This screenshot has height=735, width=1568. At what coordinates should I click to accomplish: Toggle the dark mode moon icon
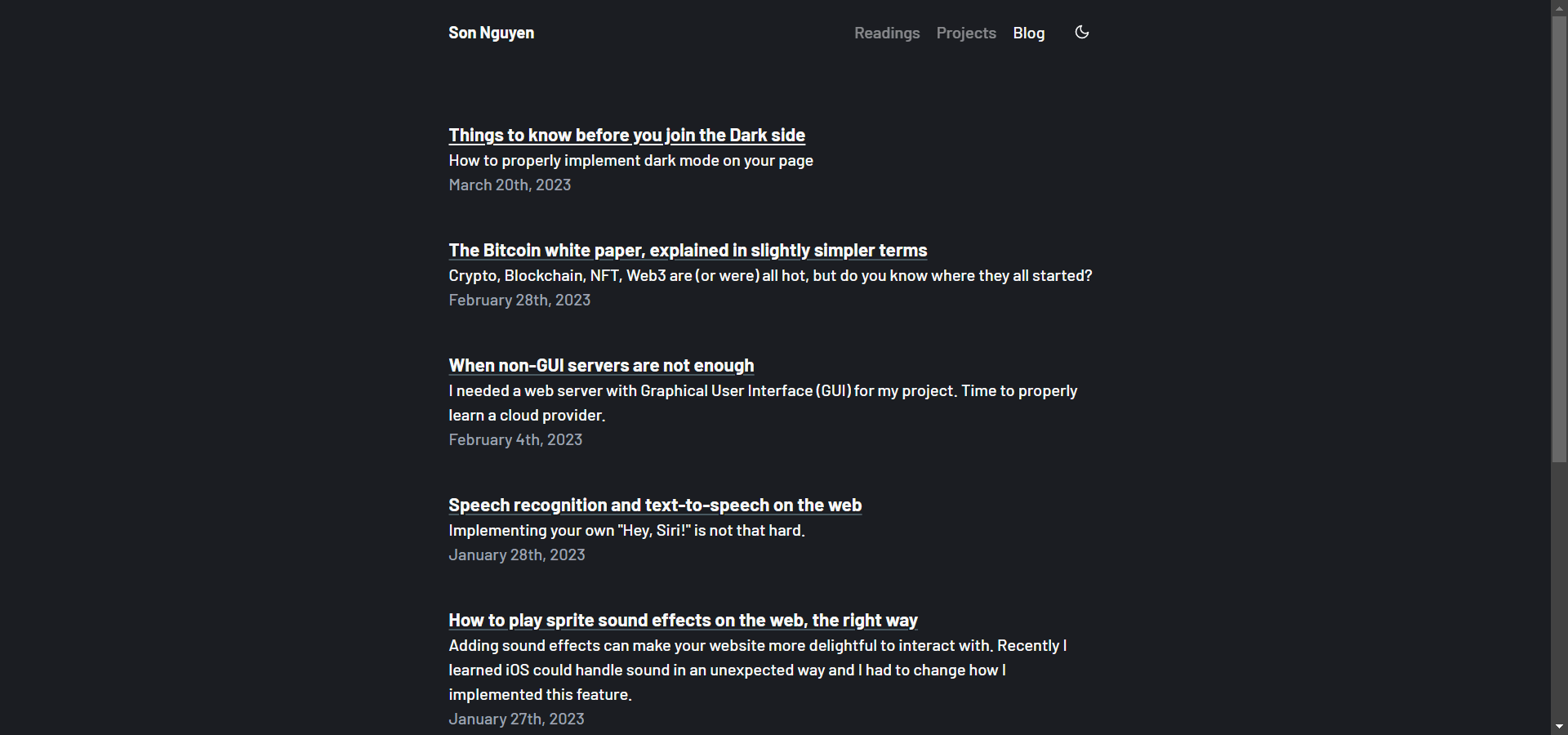1082,33
